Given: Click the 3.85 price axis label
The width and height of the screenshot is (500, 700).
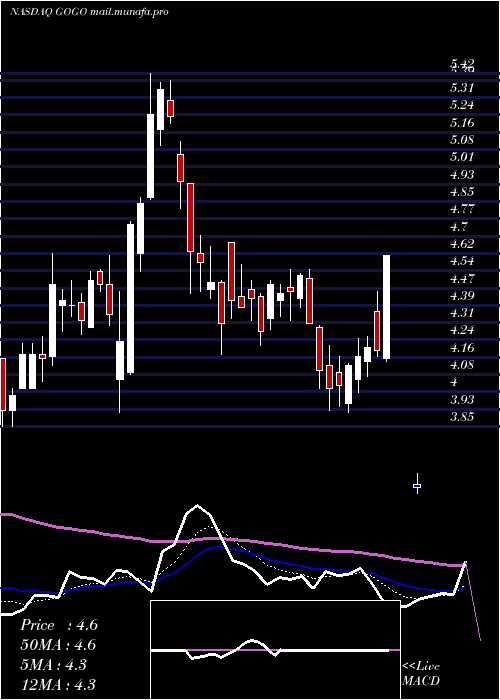Looking at the screenshot, I should click(462, 417).
